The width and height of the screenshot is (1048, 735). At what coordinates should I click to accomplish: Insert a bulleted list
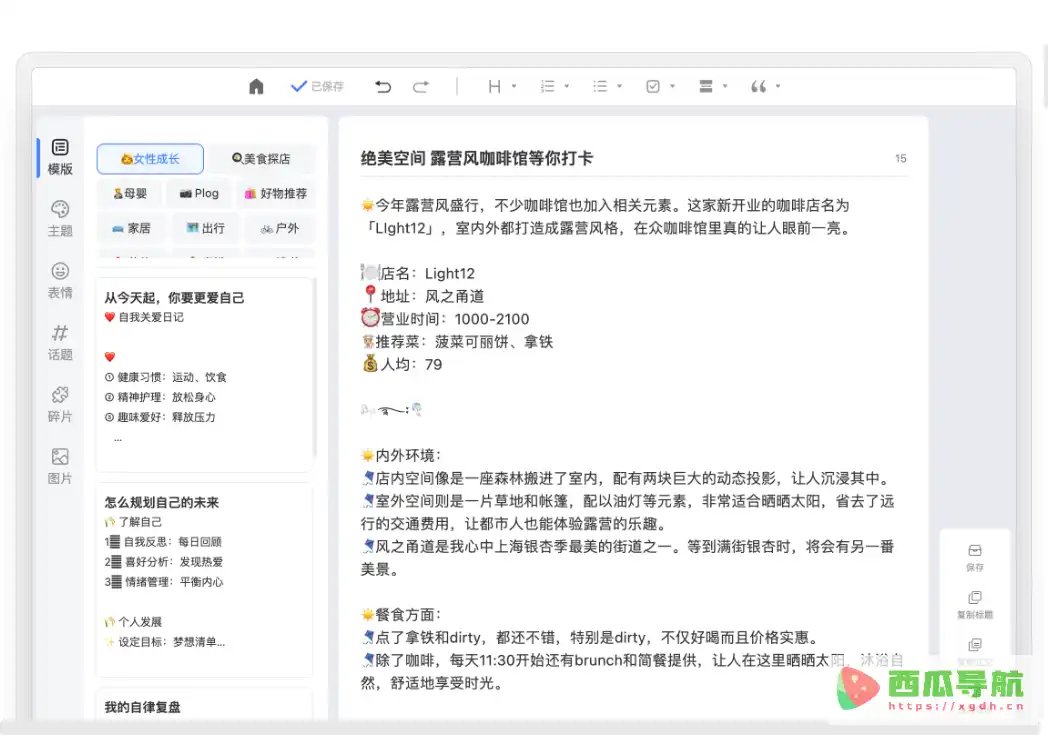point(600,86)
